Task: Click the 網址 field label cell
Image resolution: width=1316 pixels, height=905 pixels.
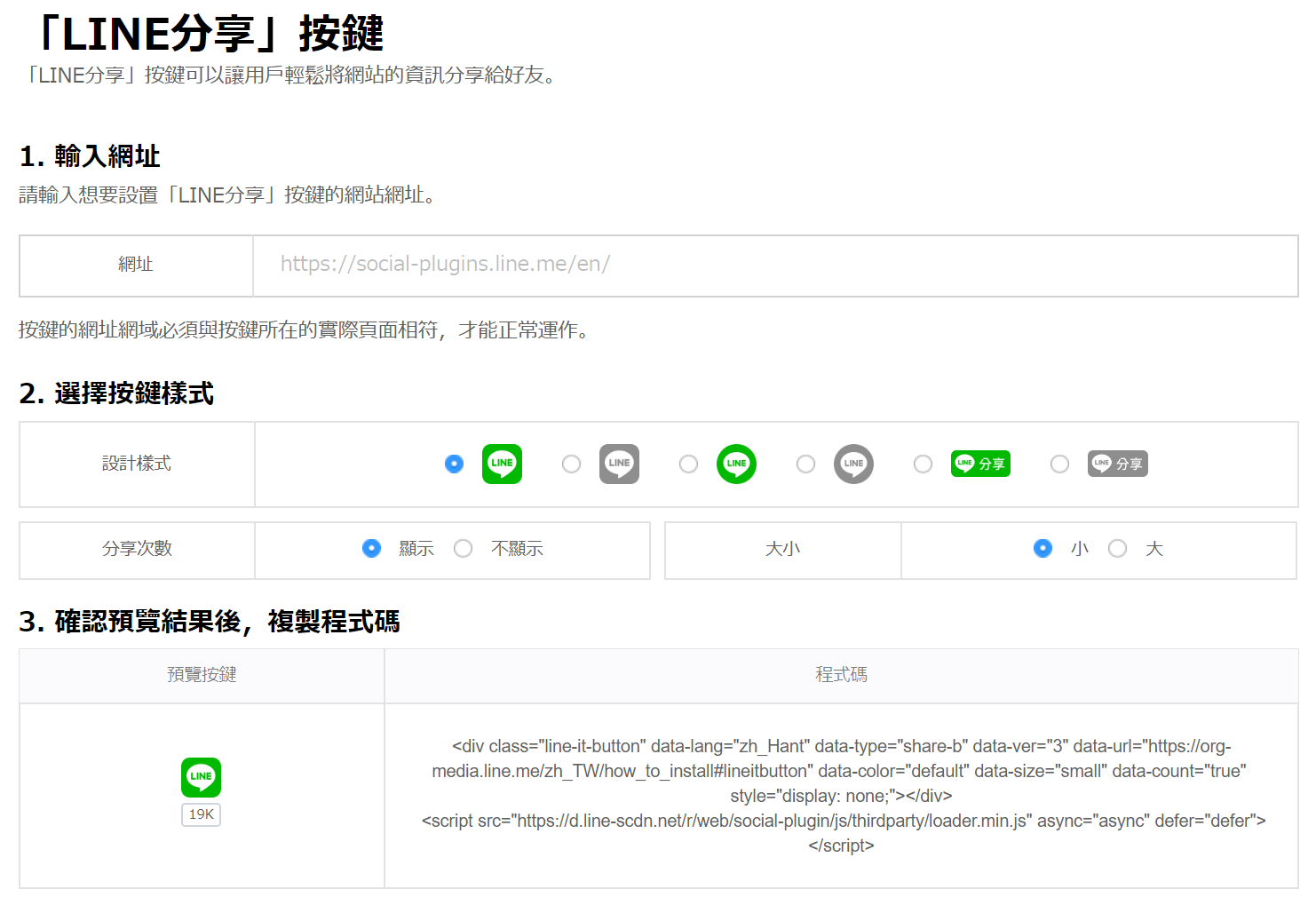Action: click(x=136, y=265)
